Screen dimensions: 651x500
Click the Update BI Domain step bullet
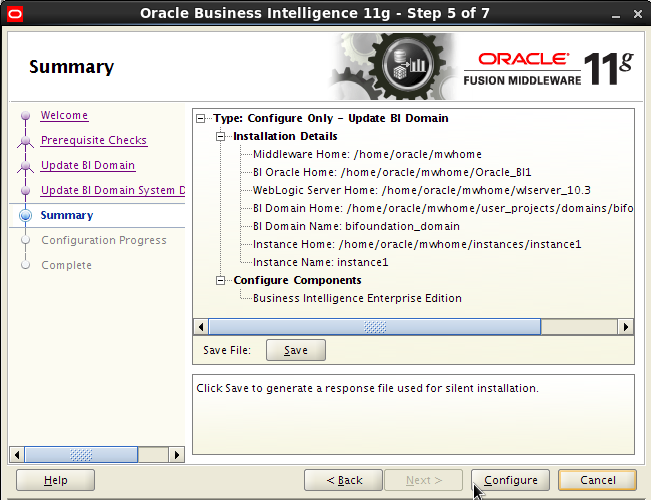[x=25, y=166]
